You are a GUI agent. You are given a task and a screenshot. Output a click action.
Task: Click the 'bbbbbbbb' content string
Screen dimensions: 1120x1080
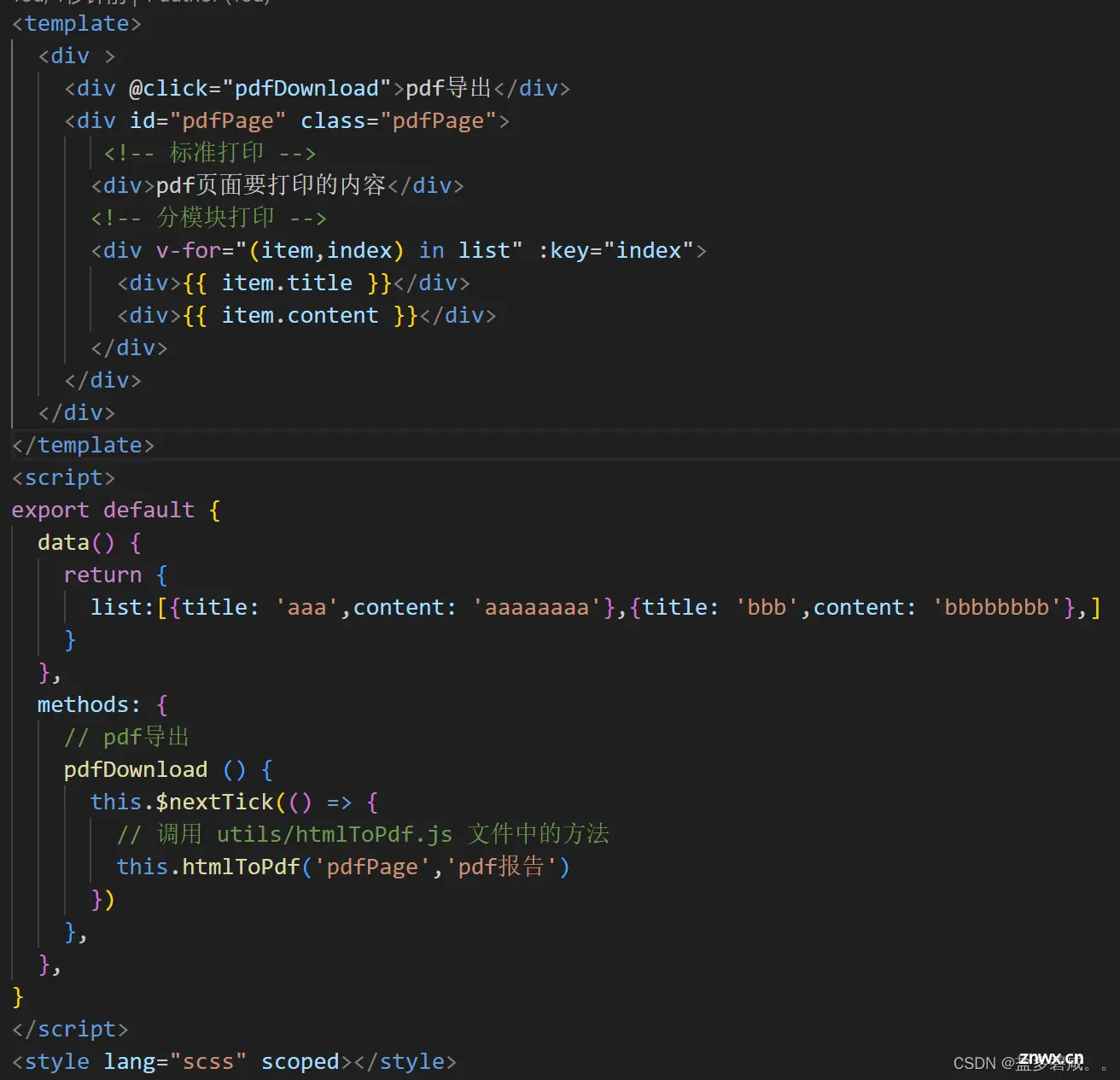[x=997, y=608]
